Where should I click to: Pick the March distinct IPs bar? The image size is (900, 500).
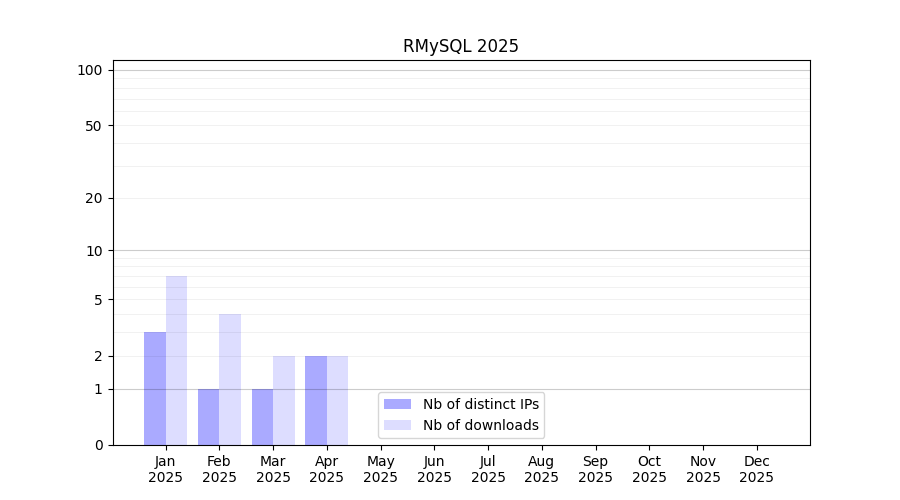point(262,417)
